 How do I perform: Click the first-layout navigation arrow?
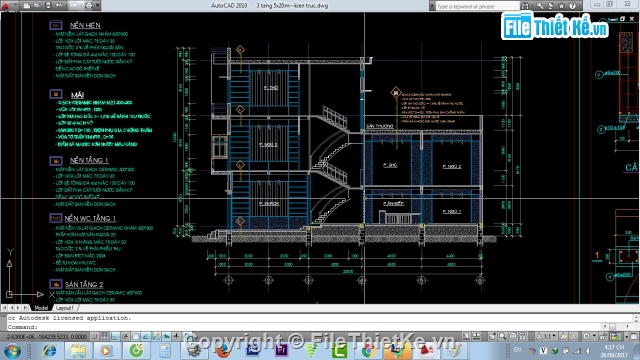(x=4, y=308)
